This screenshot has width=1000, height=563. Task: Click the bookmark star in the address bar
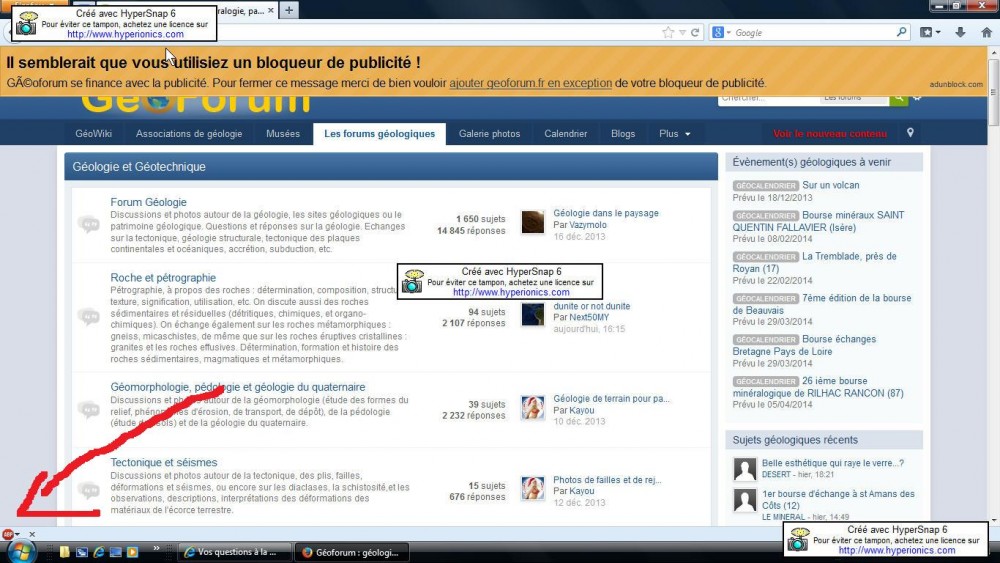(x=668, y=32)
